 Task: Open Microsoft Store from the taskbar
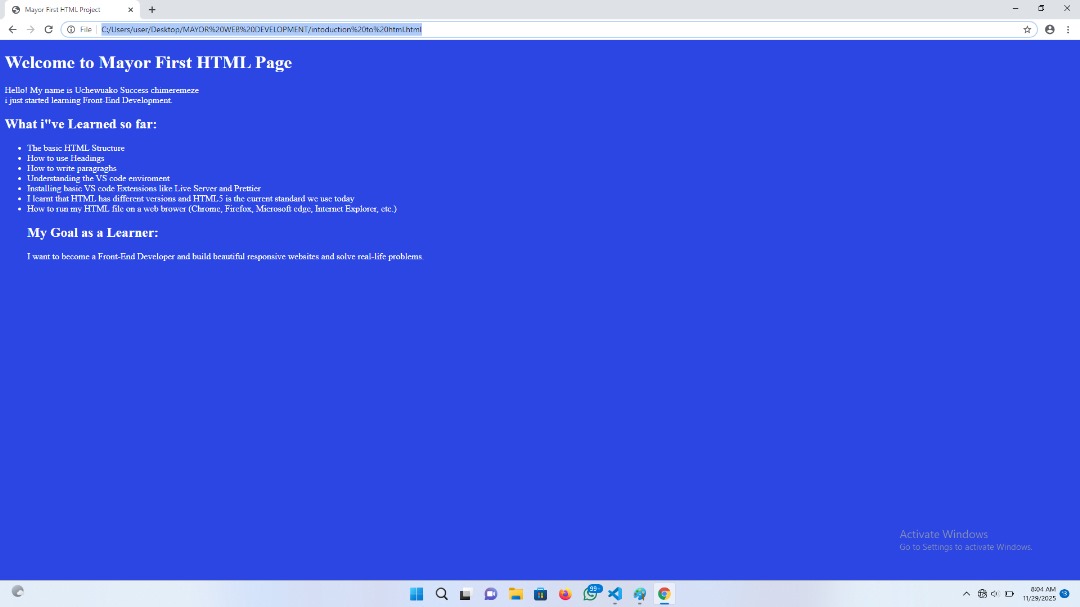541,594
